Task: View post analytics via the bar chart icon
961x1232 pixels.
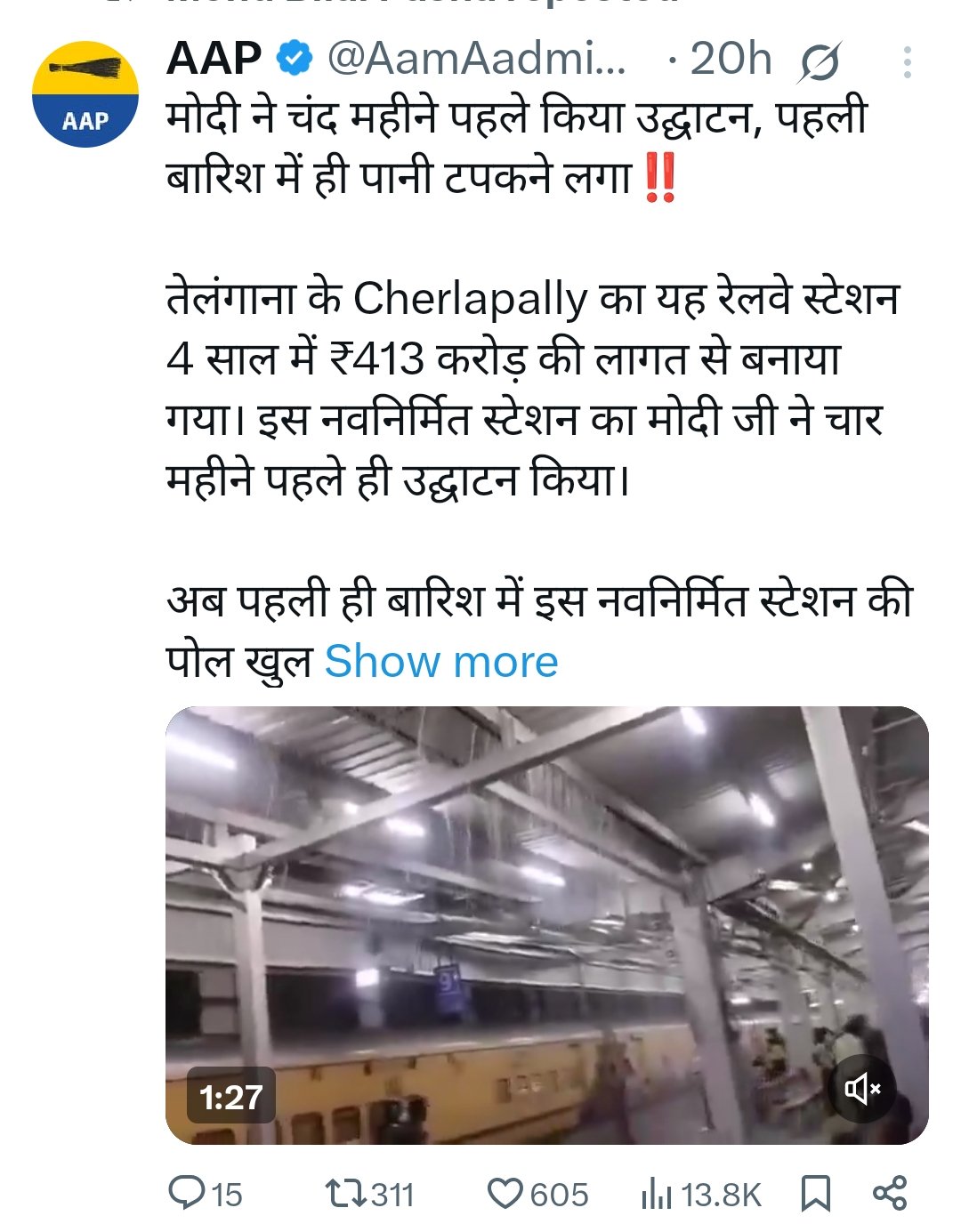Action: [x=657, y=1194]
